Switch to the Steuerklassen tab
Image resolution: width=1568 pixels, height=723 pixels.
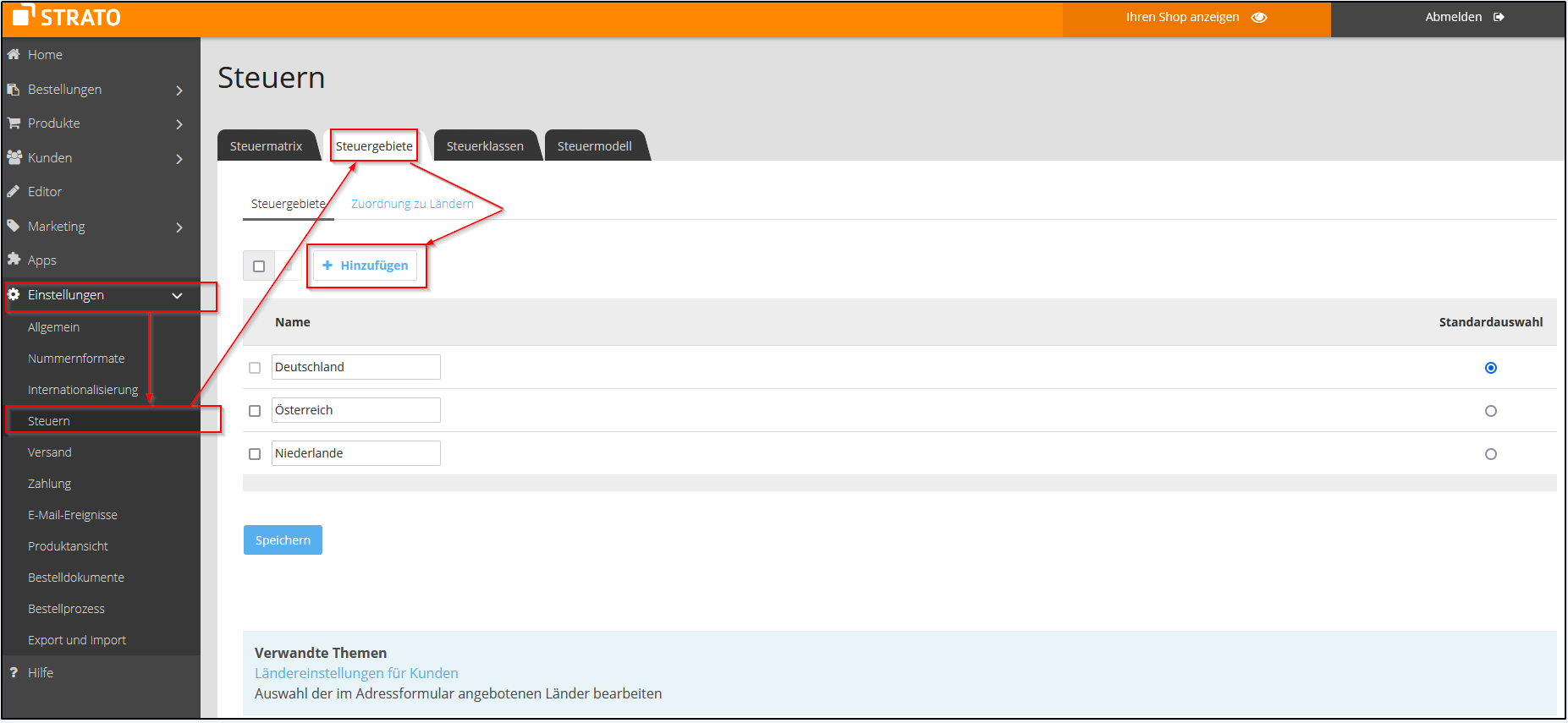point(485,146)
